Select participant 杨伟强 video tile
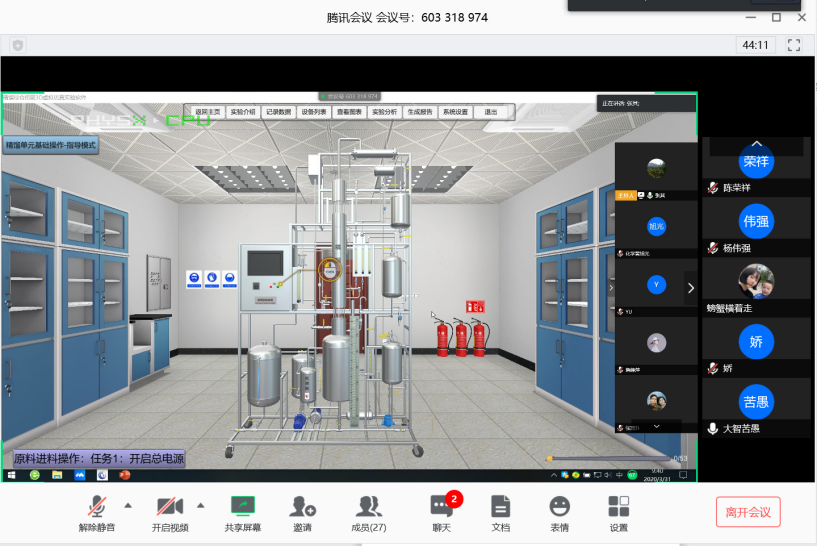Viewport: 817px width, 546px height. coord(755,222)
